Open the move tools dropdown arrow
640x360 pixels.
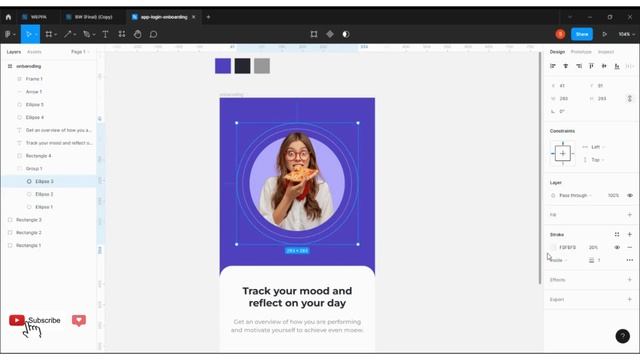[x=36, y=35]
